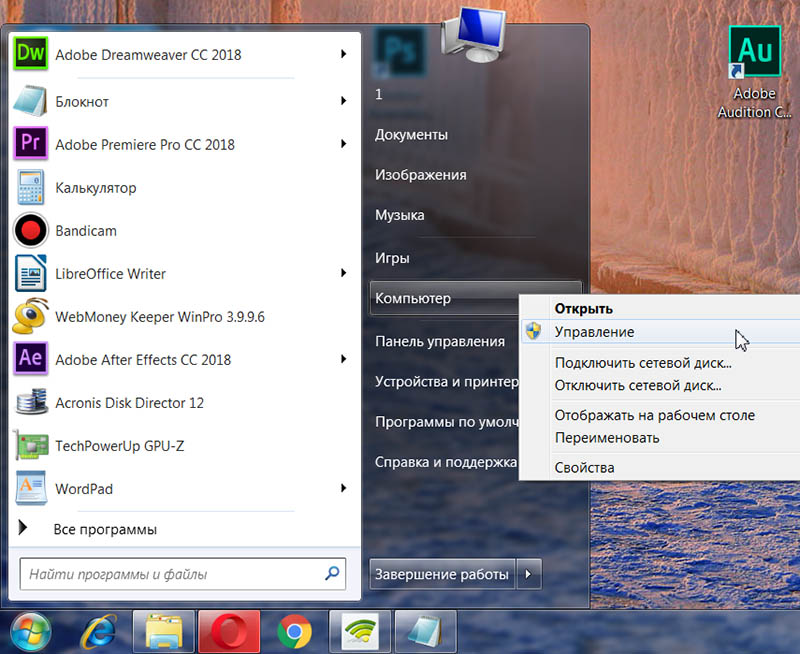Open Музыка link
800x654 pixels.
tap(399, 215)
